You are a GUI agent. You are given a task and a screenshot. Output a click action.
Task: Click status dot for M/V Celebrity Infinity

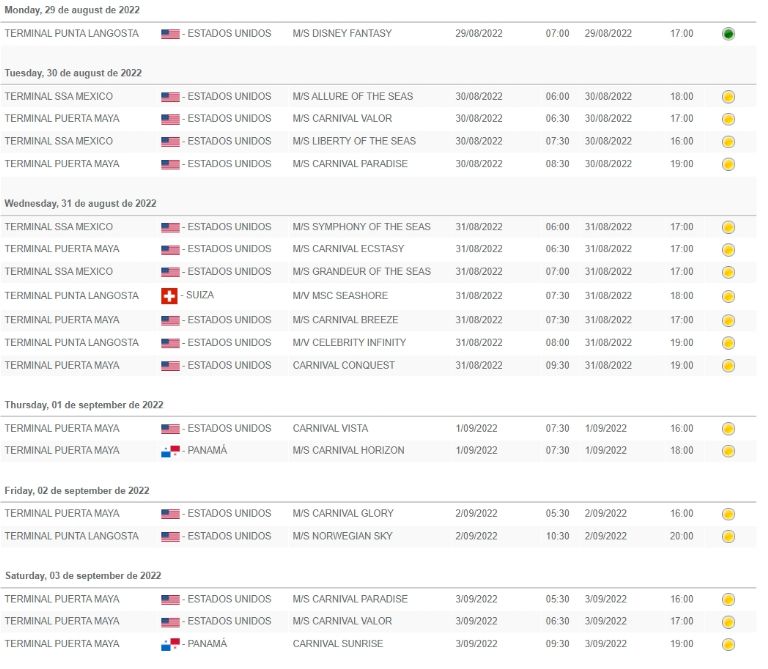(x=728, y=343)
